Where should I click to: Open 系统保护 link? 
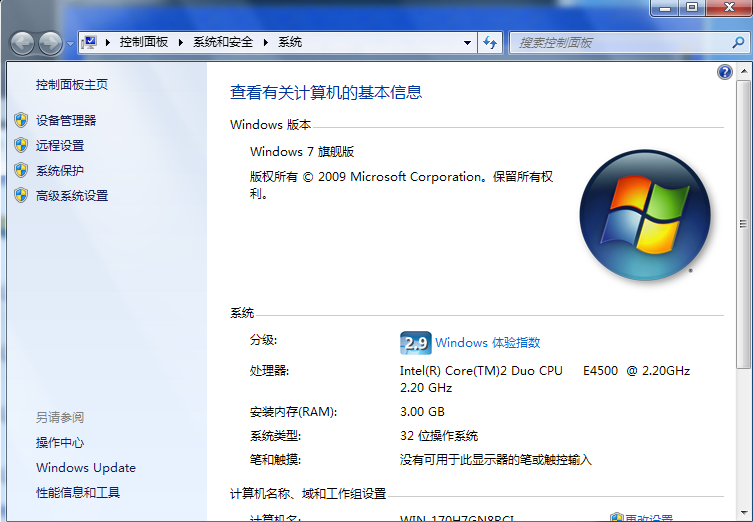[x=60, y=170]
